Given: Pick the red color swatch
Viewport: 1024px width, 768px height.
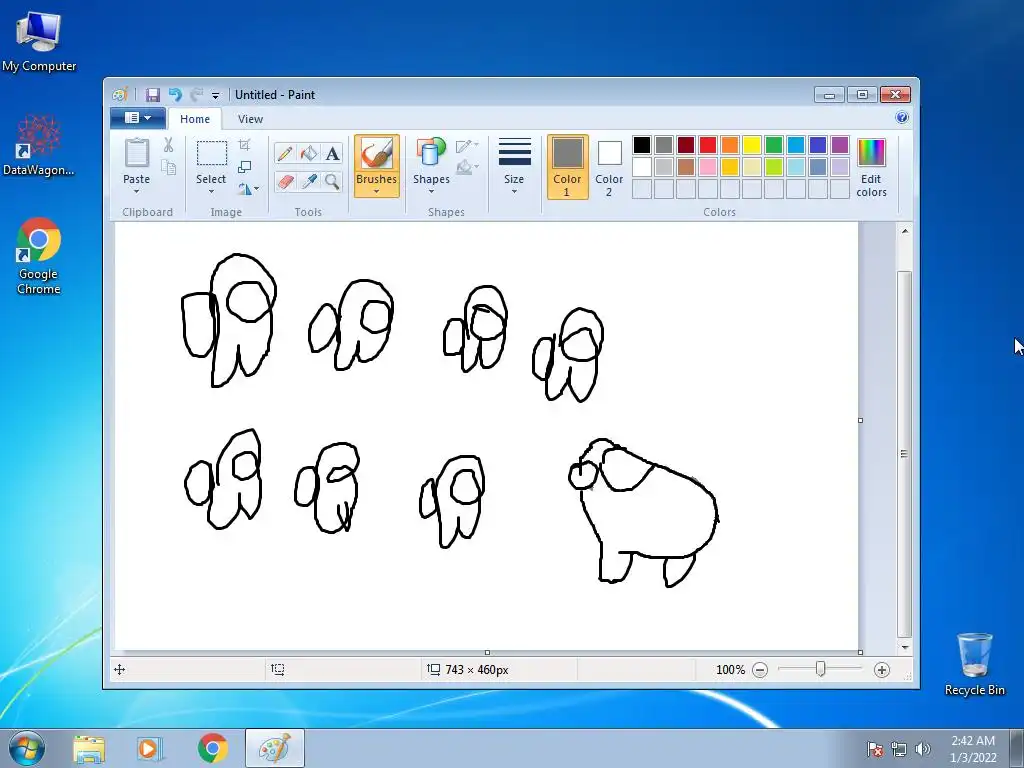Looking at the screenshot, I should point(708,144).
